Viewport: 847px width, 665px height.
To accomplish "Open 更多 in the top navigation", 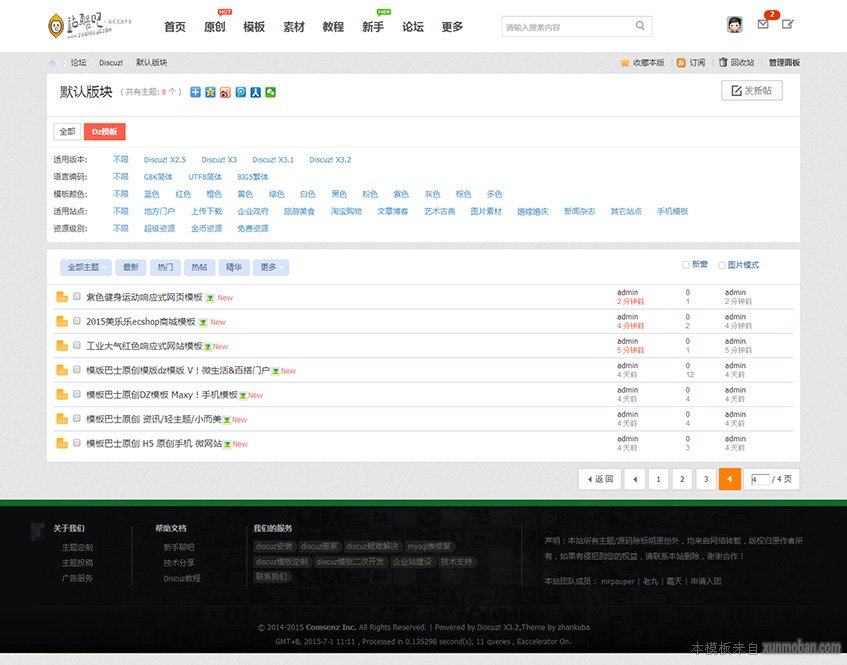I will pos(452,27).
